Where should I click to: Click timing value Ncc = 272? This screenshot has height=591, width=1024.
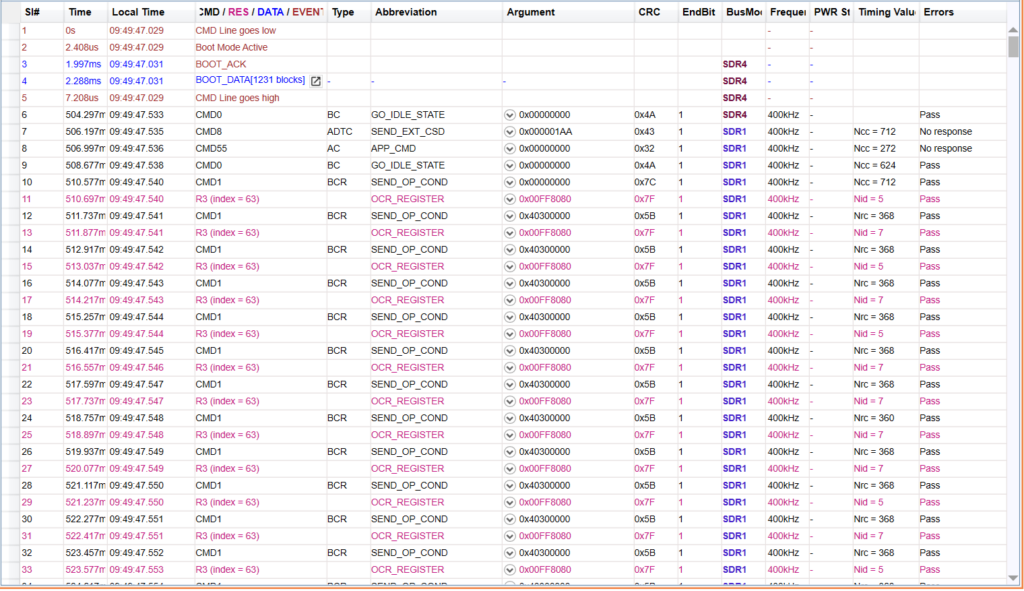[874, 149]
